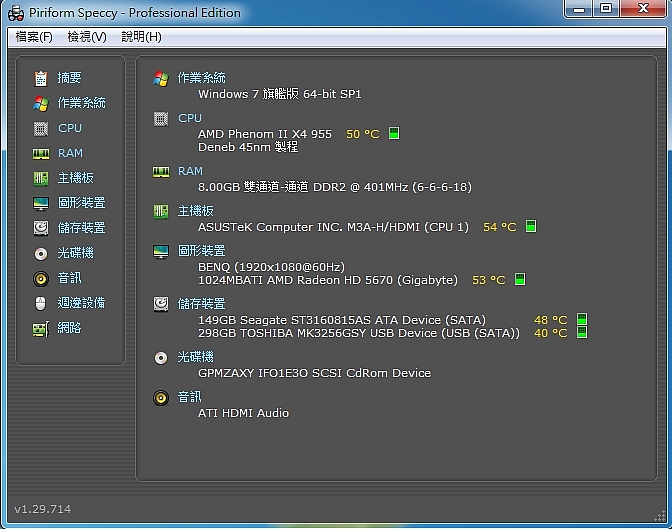Screen dimensions: 672x529
Task: Click the 音訊 speaker icon in sidebar
Action: click(41, 279)
